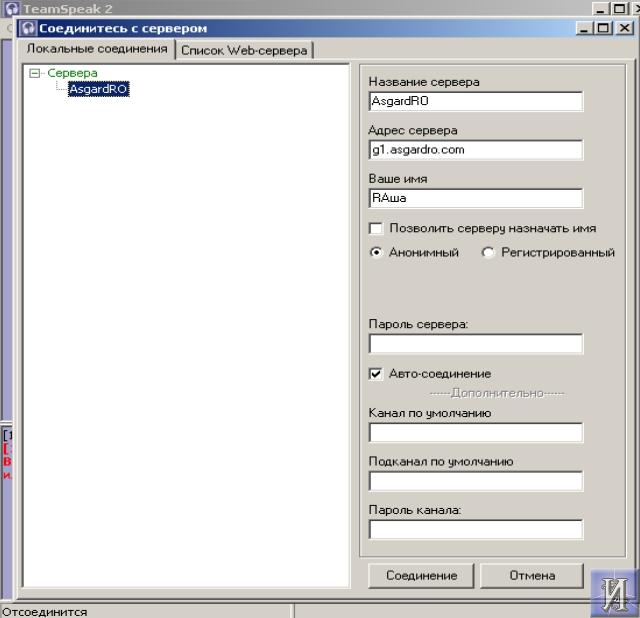640x618 pixels.
Task: Click the TeamSpeak headset icon in dialog title
Action: pyautogui.click(x=29, y=28)
